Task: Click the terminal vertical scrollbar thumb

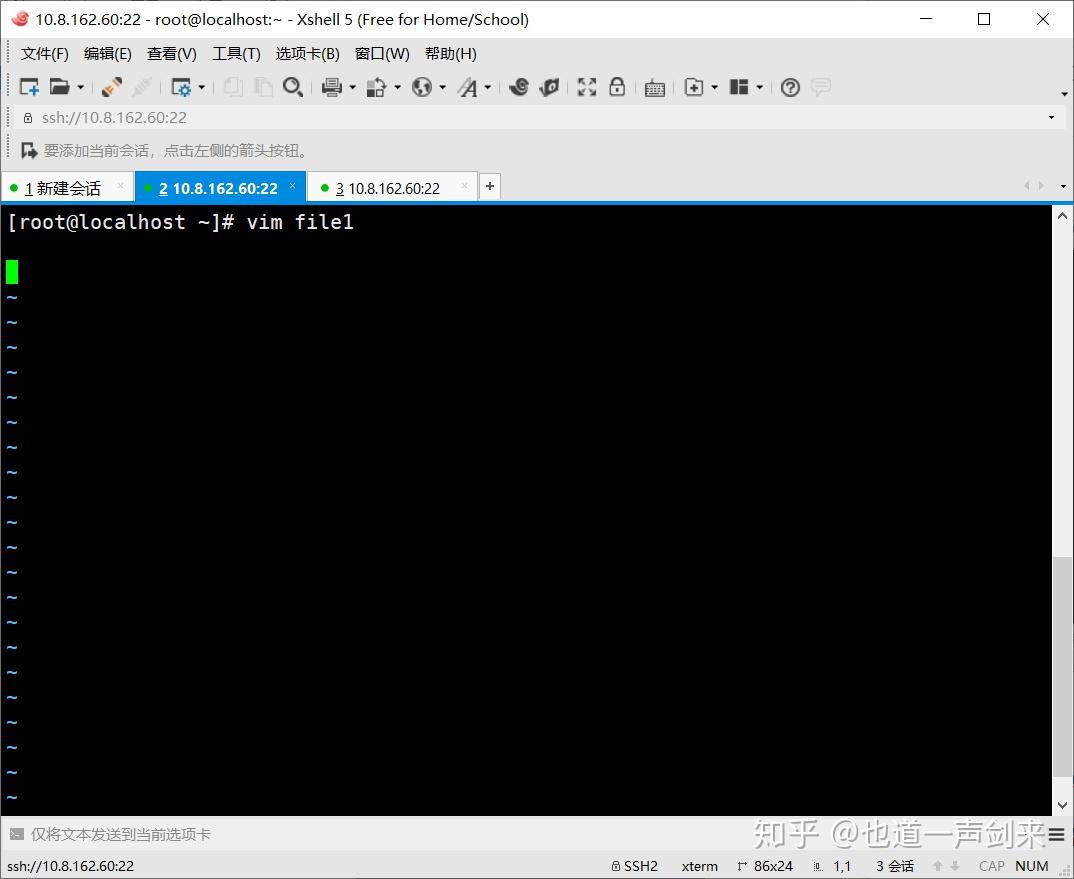Action: [x=1062, y=667]
